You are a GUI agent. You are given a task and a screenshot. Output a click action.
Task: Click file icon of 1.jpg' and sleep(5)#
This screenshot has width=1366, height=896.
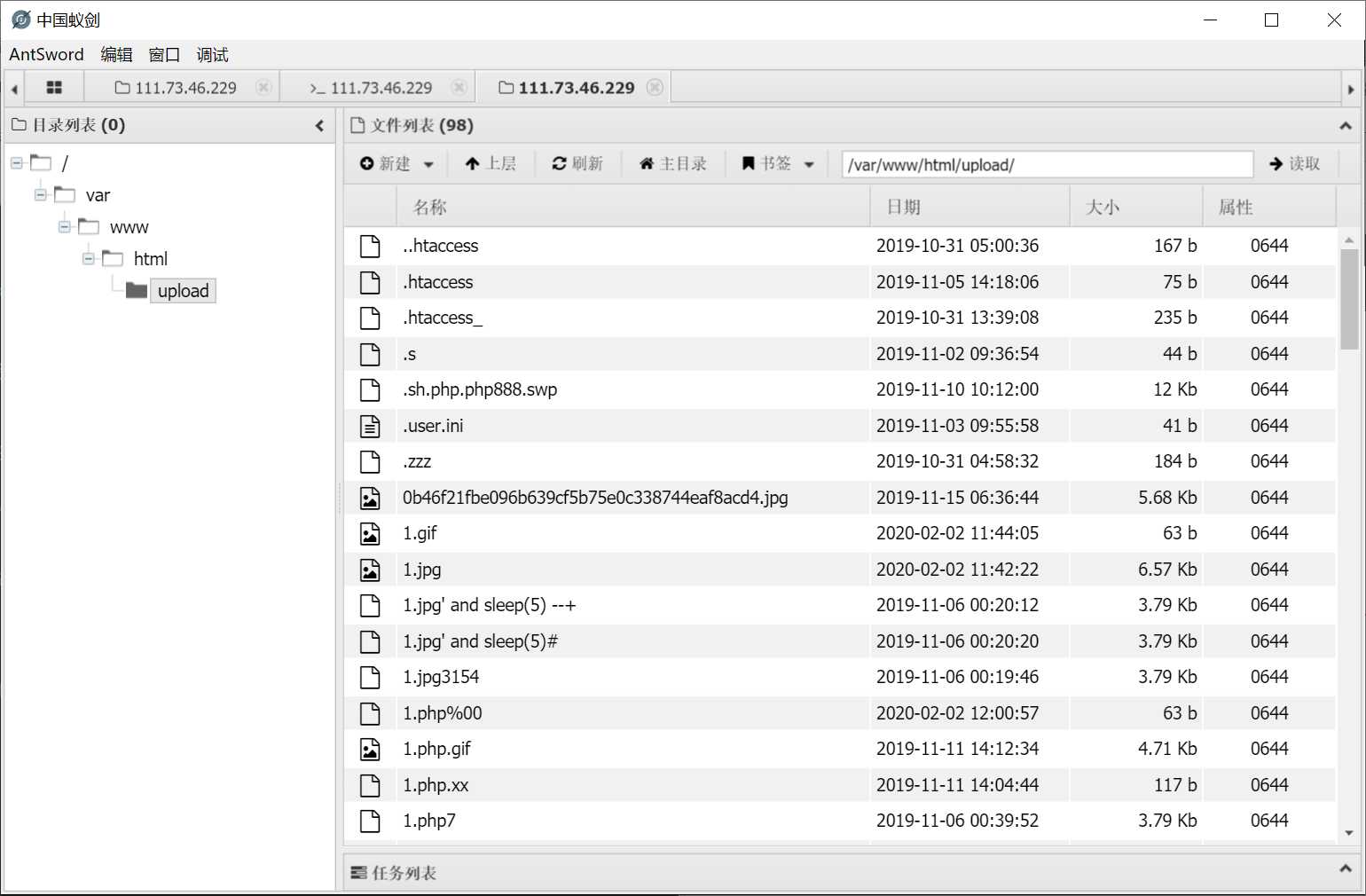coord(370,641)
